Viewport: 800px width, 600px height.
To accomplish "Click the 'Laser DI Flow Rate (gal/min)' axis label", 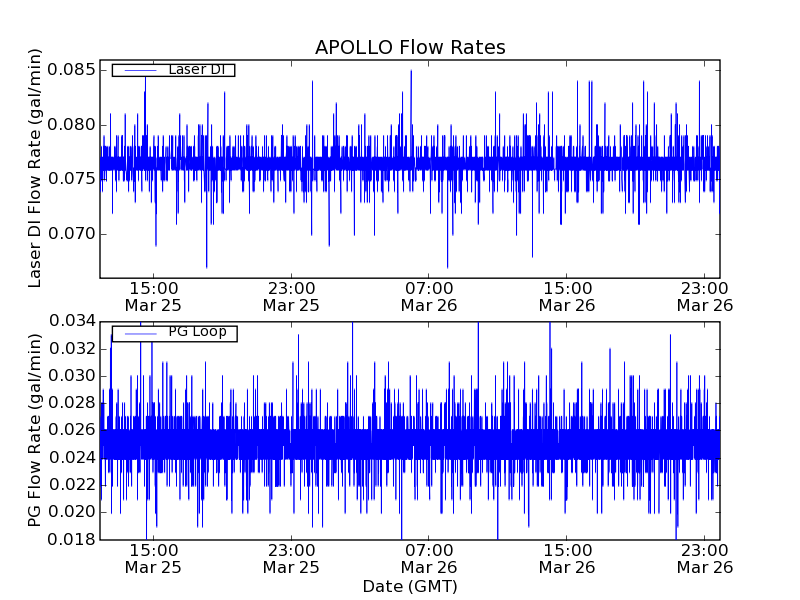I will (34, 168).
